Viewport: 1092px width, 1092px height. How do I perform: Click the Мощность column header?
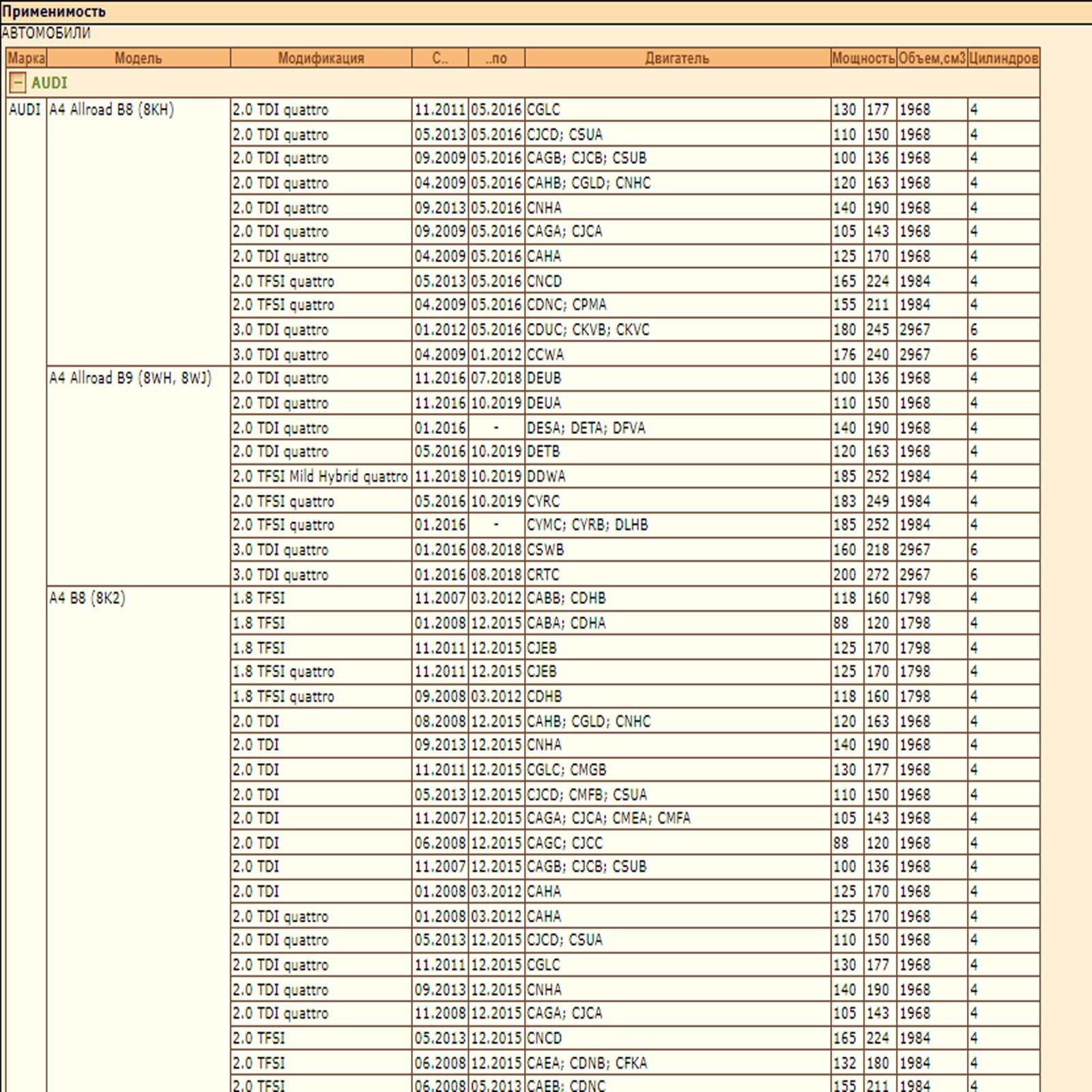point(863,58)
